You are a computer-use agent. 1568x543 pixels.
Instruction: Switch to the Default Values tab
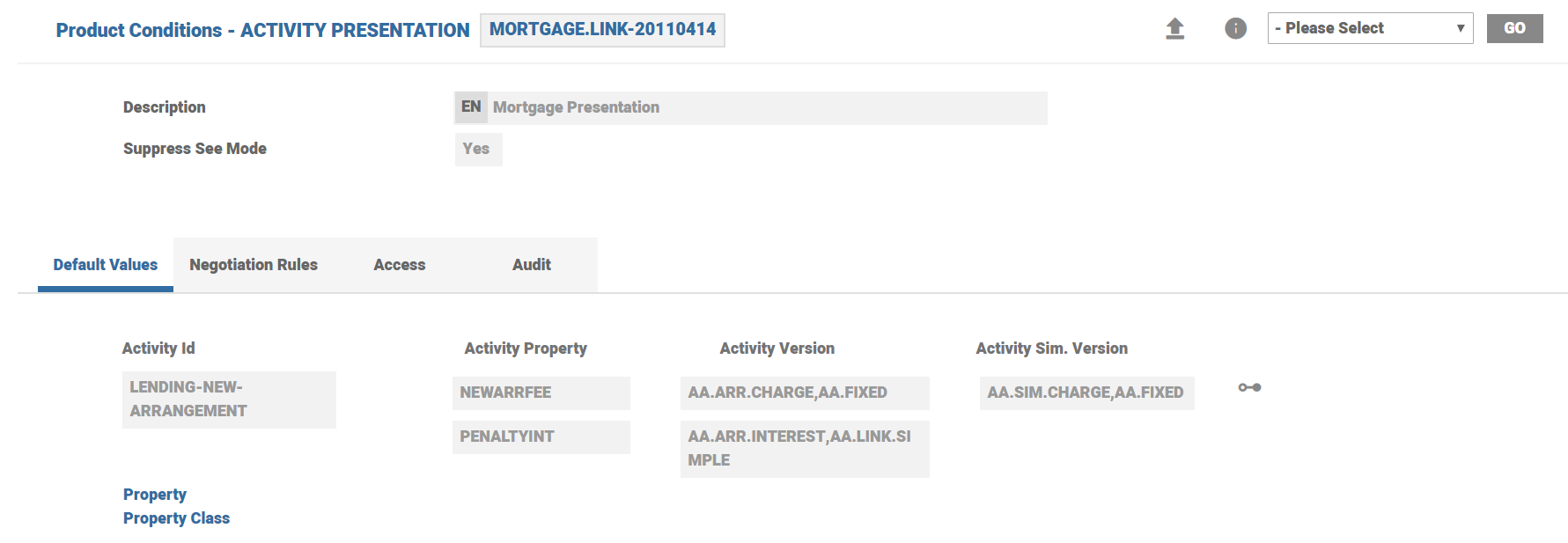tap(106, 265)
